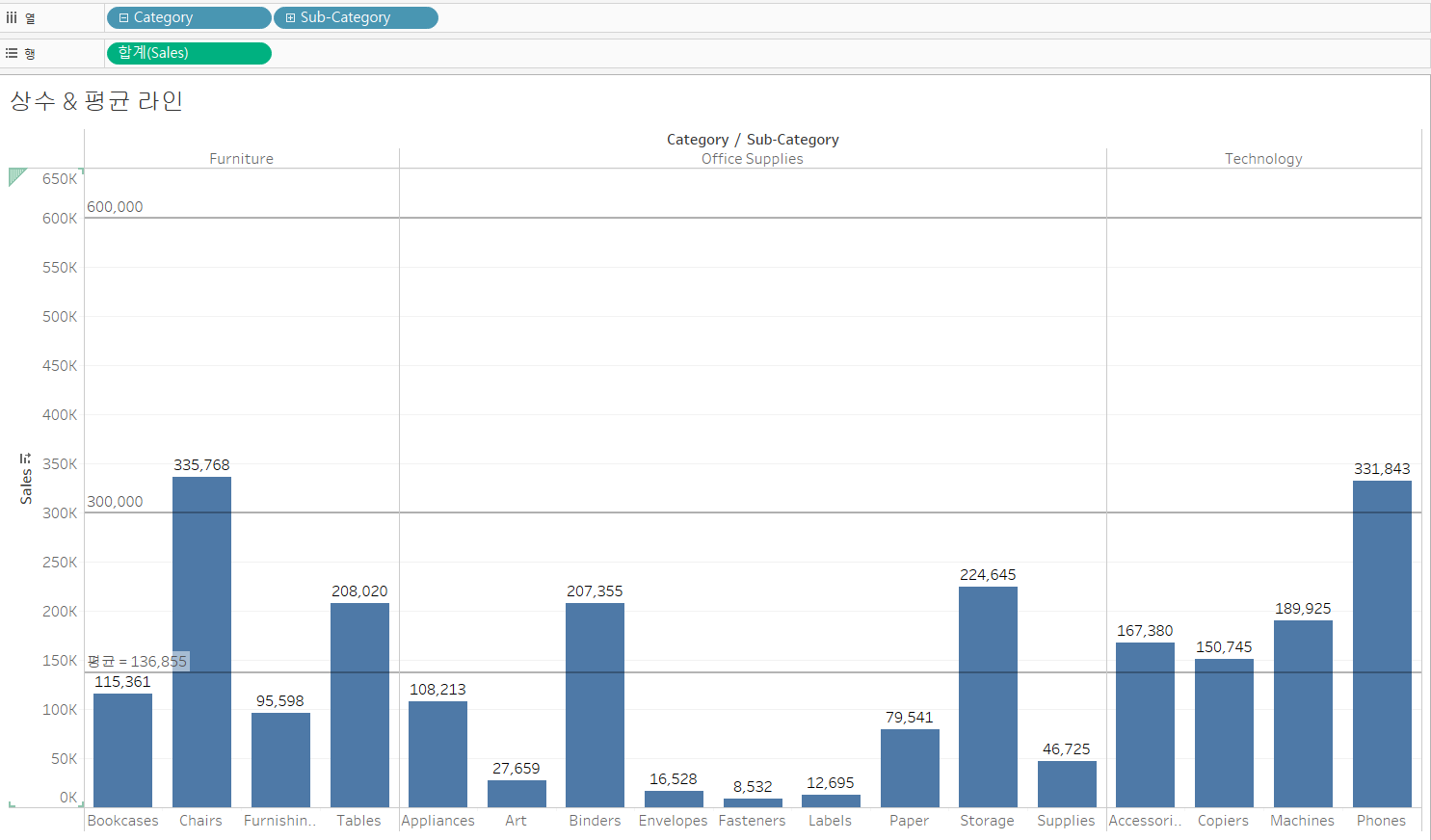The width and height of the screenshot is (1431, 840).
Task: Click the Sales axis sort icon
Action: click(26, 458)
